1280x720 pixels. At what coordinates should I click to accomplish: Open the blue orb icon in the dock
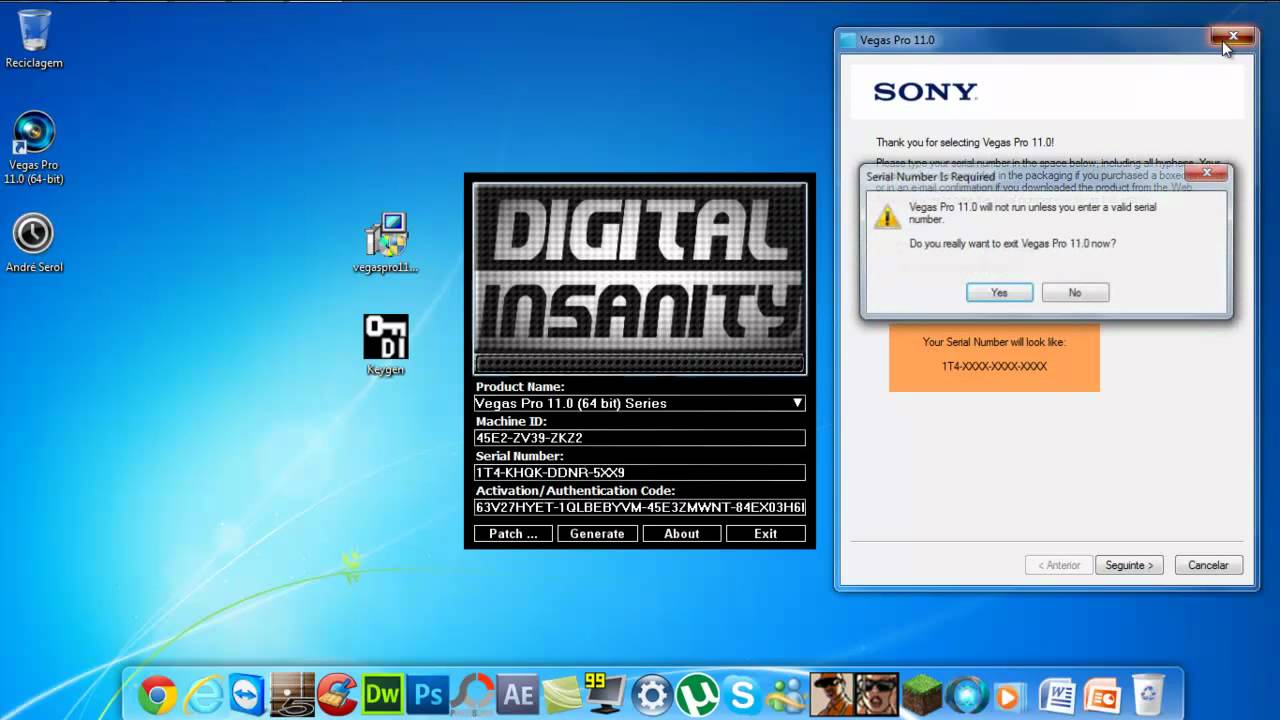point(967,694)
